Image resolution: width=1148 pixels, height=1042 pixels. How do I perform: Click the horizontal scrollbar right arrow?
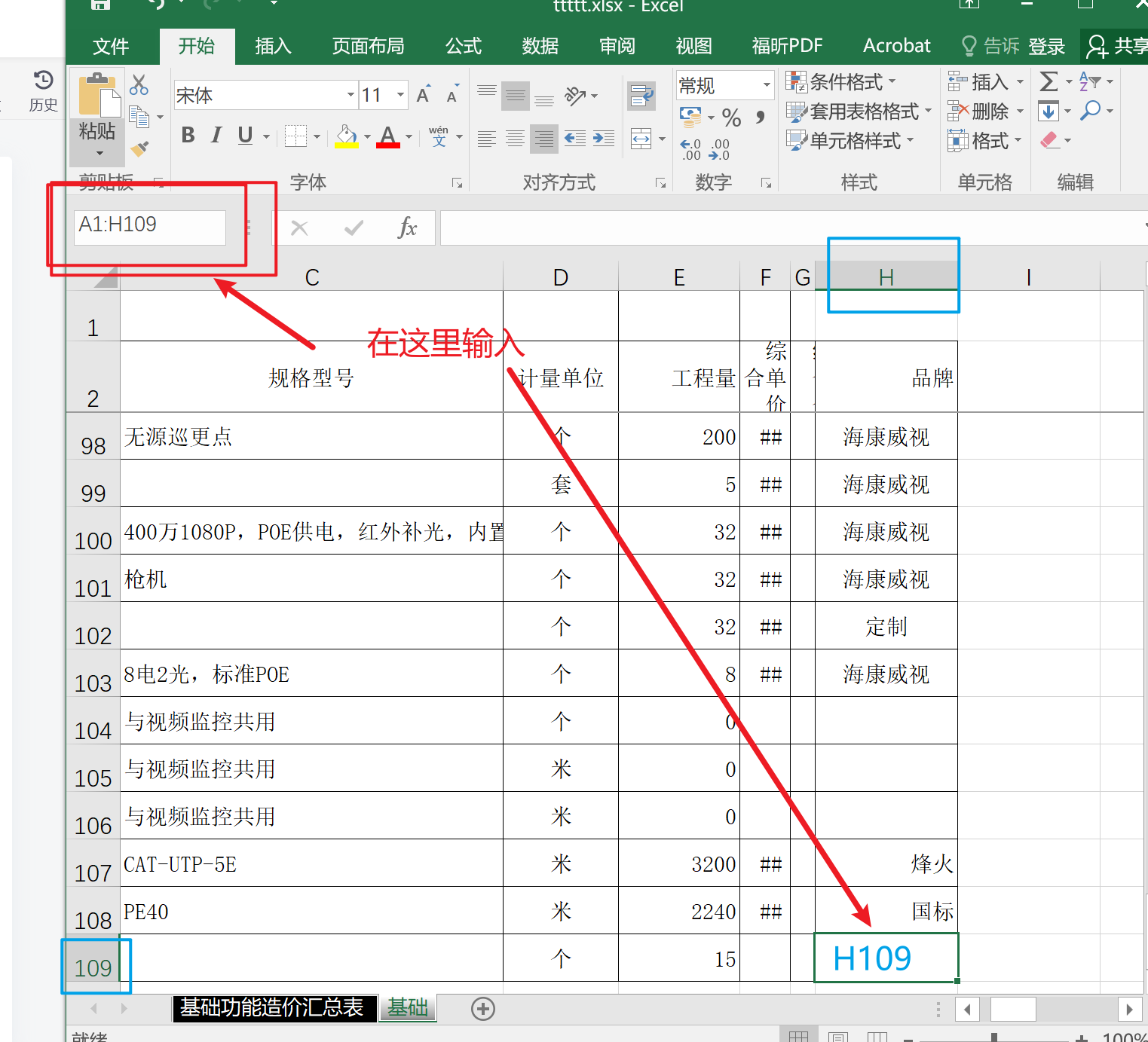tap(1128, 1009)
